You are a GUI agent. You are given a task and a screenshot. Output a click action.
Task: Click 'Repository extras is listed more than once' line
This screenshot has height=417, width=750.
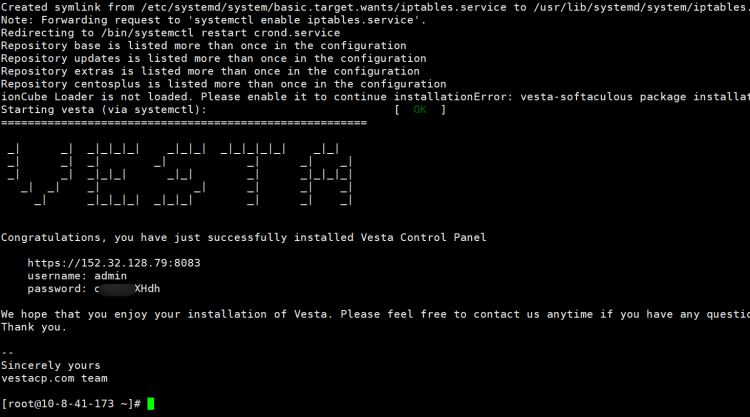pos(210,71)
